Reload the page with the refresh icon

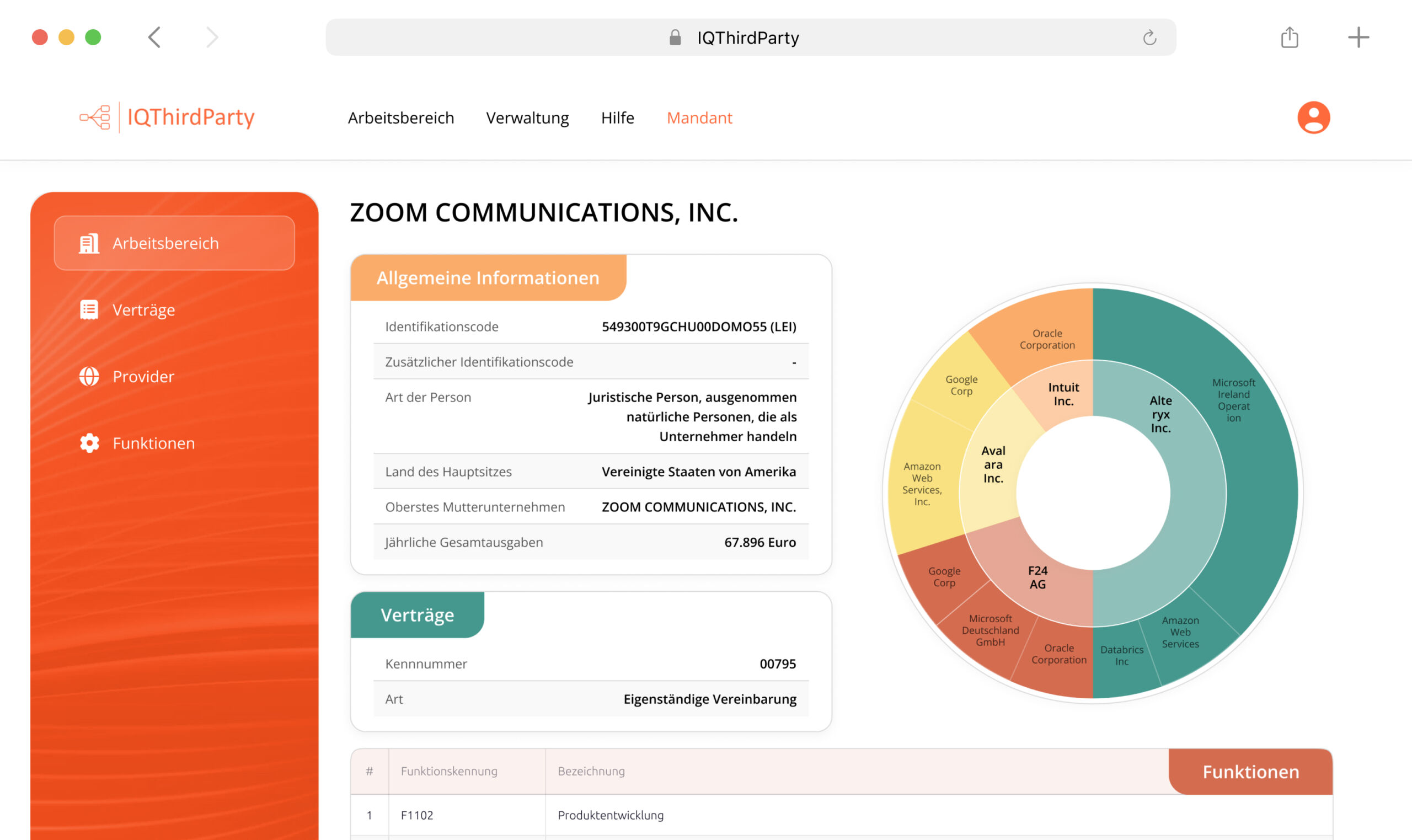click(1149, 38)
